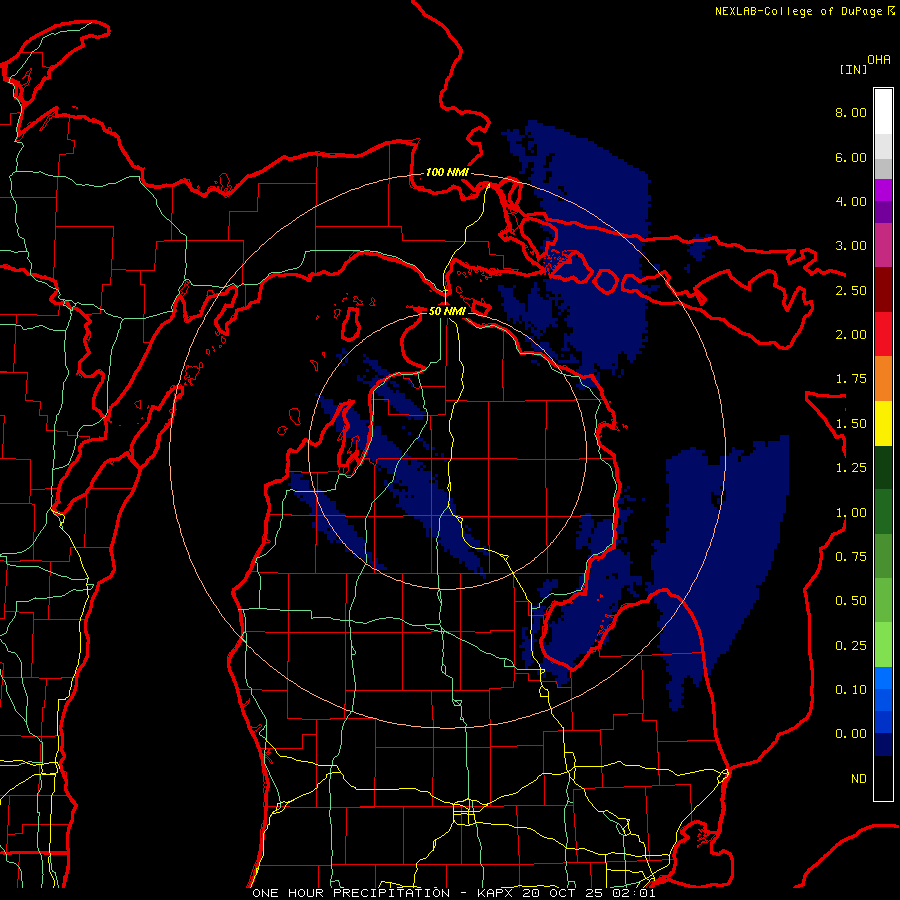Click the 3.00 scale value
This screenshot has width=900, height=900.
(x=851, y=246)
